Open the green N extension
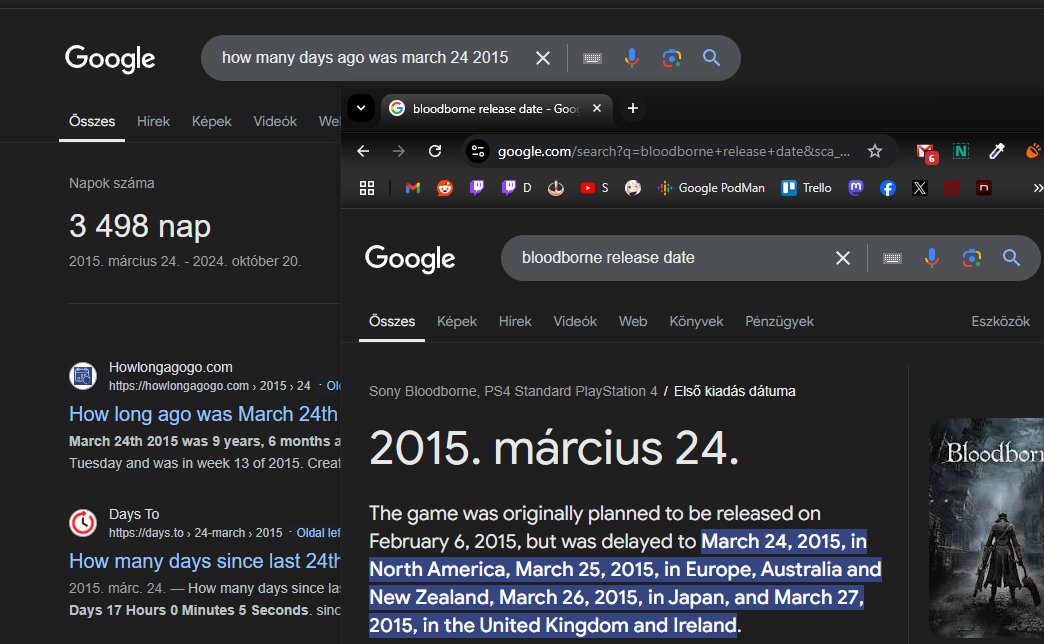Screen dimensions: 1044x644 pos(961,151)
